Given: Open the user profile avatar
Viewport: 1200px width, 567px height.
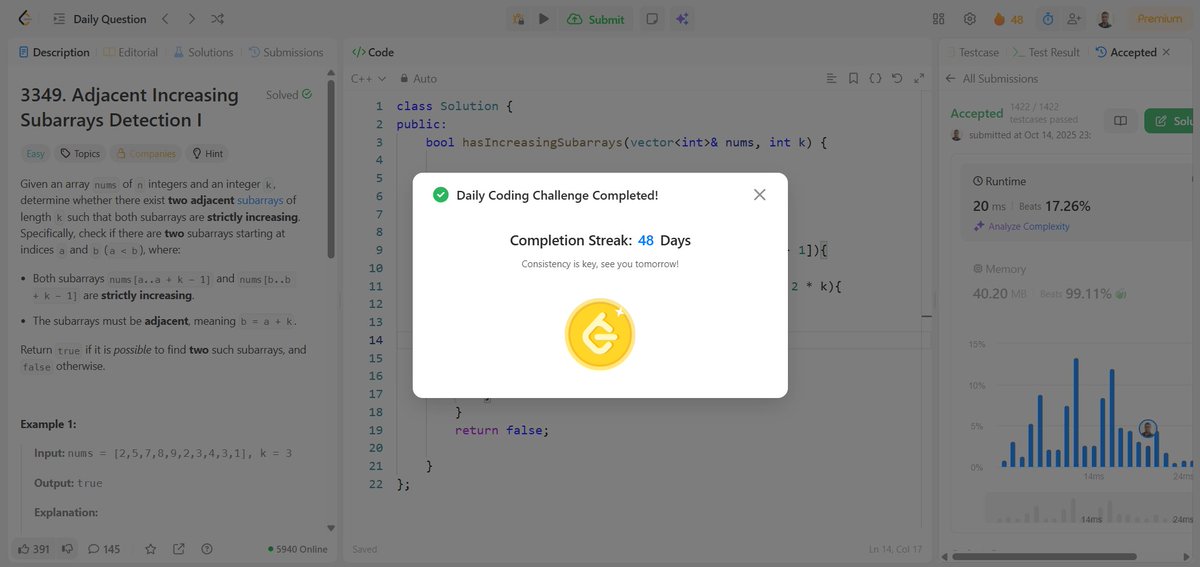Looking at the screenshot, I should (x=1105, y=19).
